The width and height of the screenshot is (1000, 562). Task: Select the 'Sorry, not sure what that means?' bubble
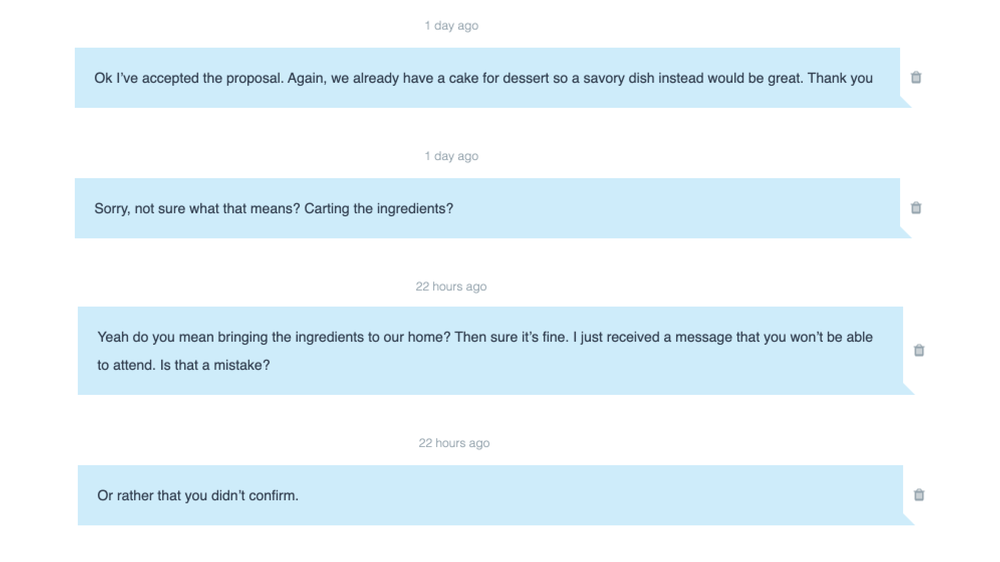487,208
